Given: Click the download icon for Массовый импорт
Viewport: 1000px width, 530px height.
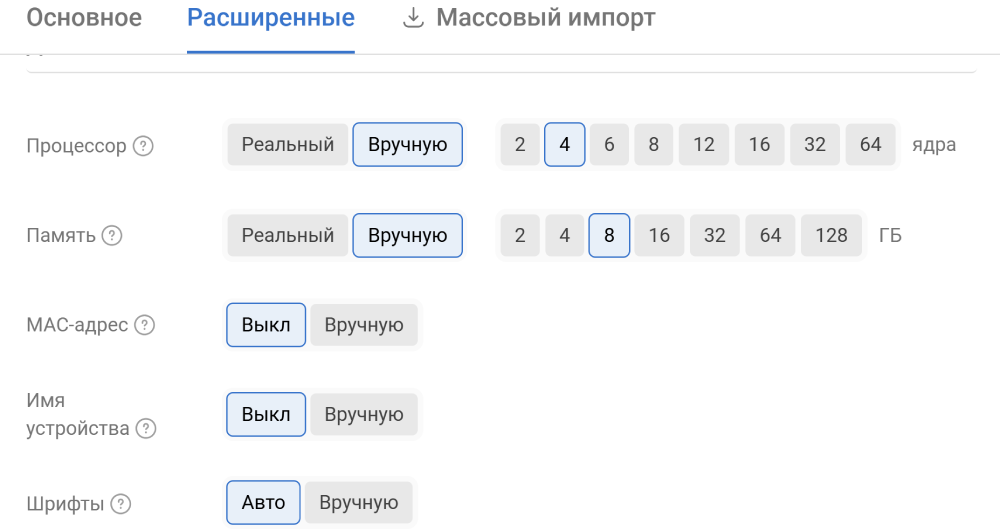Looking at the screenshot, I should pos(413,18).
